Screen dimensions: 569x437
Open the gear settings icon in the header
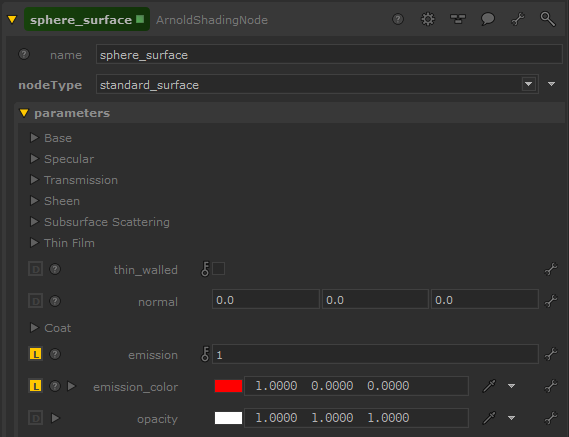point(428,19)
